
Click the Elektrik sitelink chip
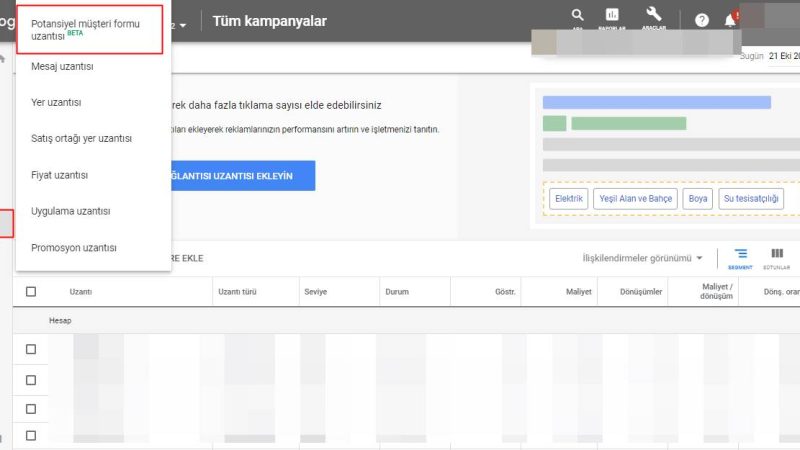(x=569, y=198)
